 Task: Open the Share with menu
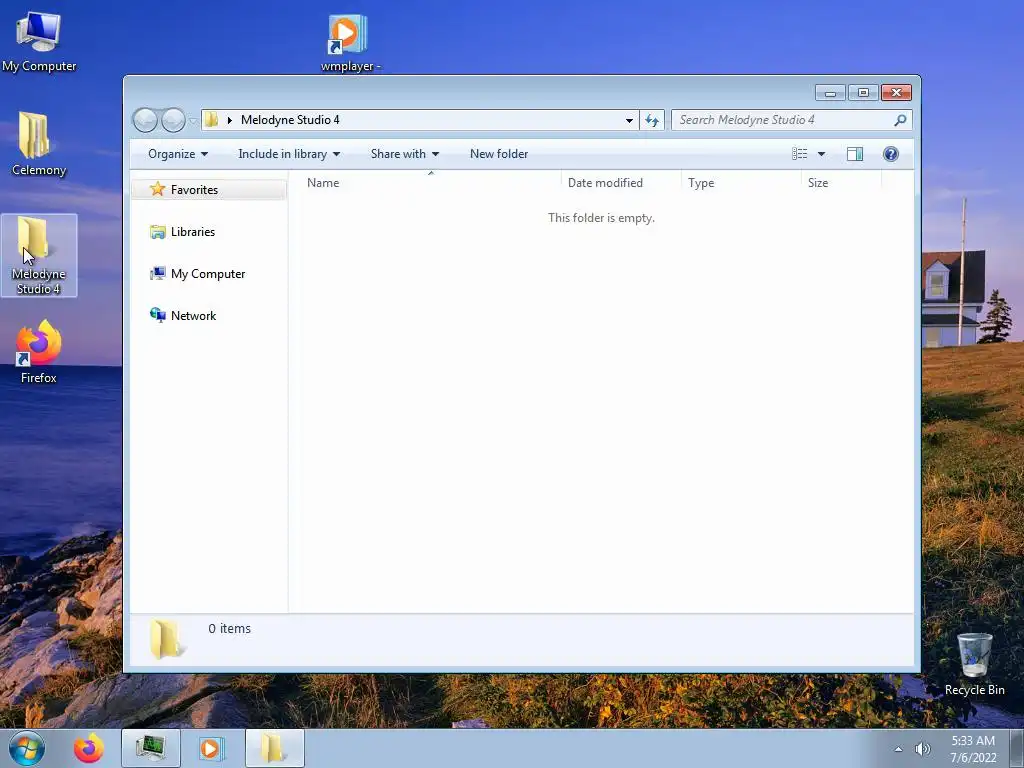coord(404,154)
